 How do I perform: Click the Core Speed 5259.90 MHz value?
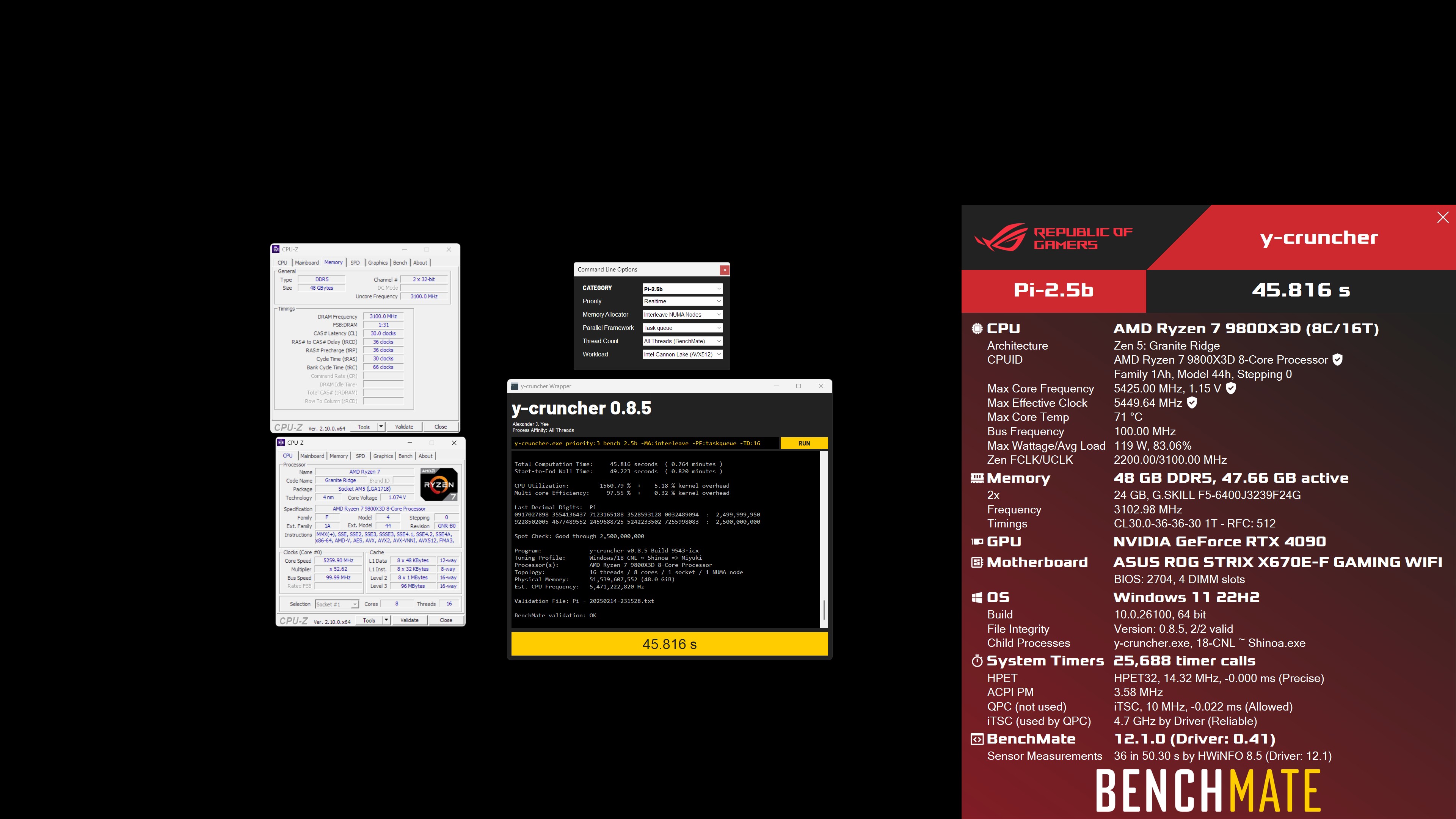339,561
